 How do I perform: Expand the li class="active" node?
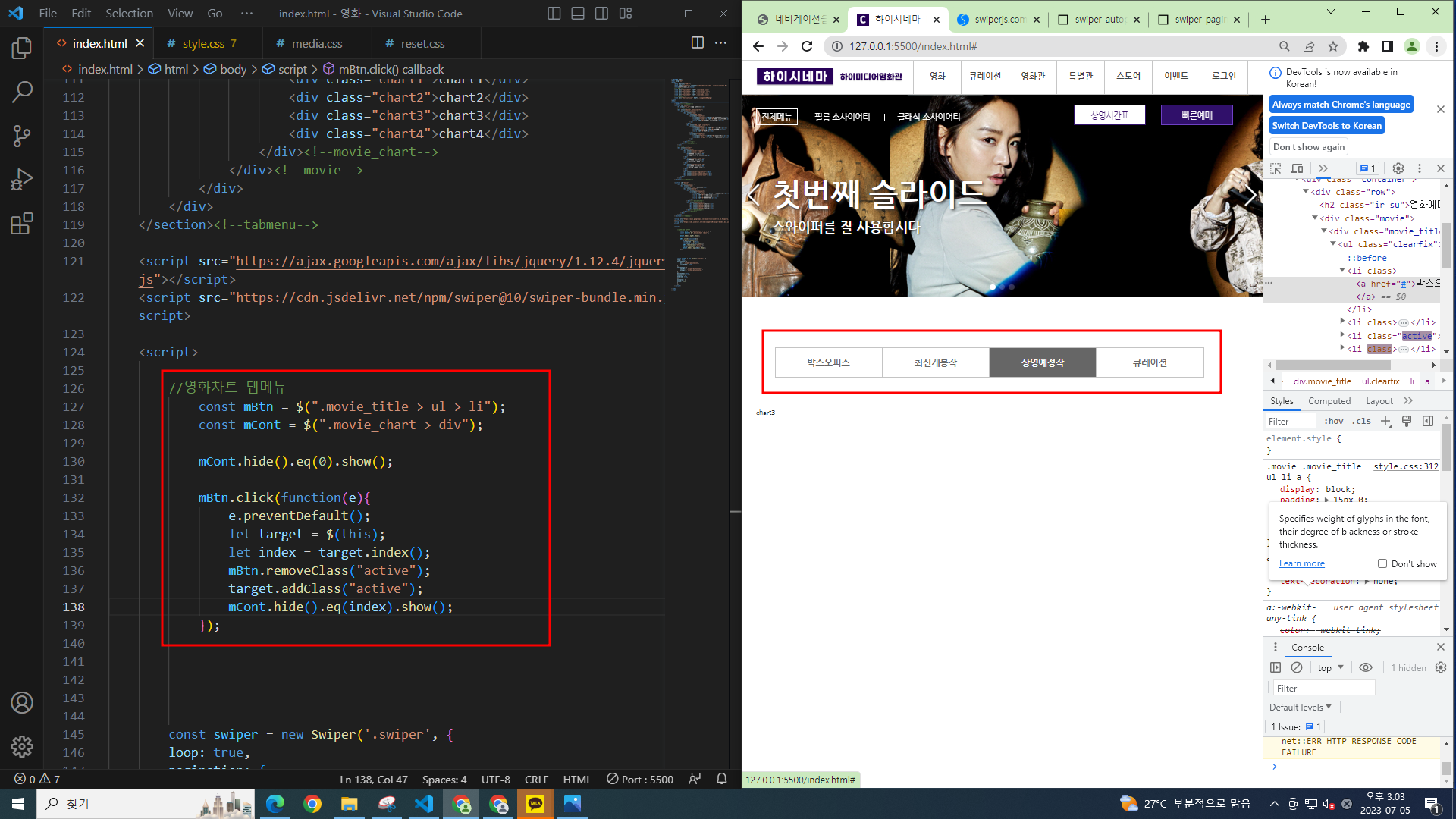1343,335
